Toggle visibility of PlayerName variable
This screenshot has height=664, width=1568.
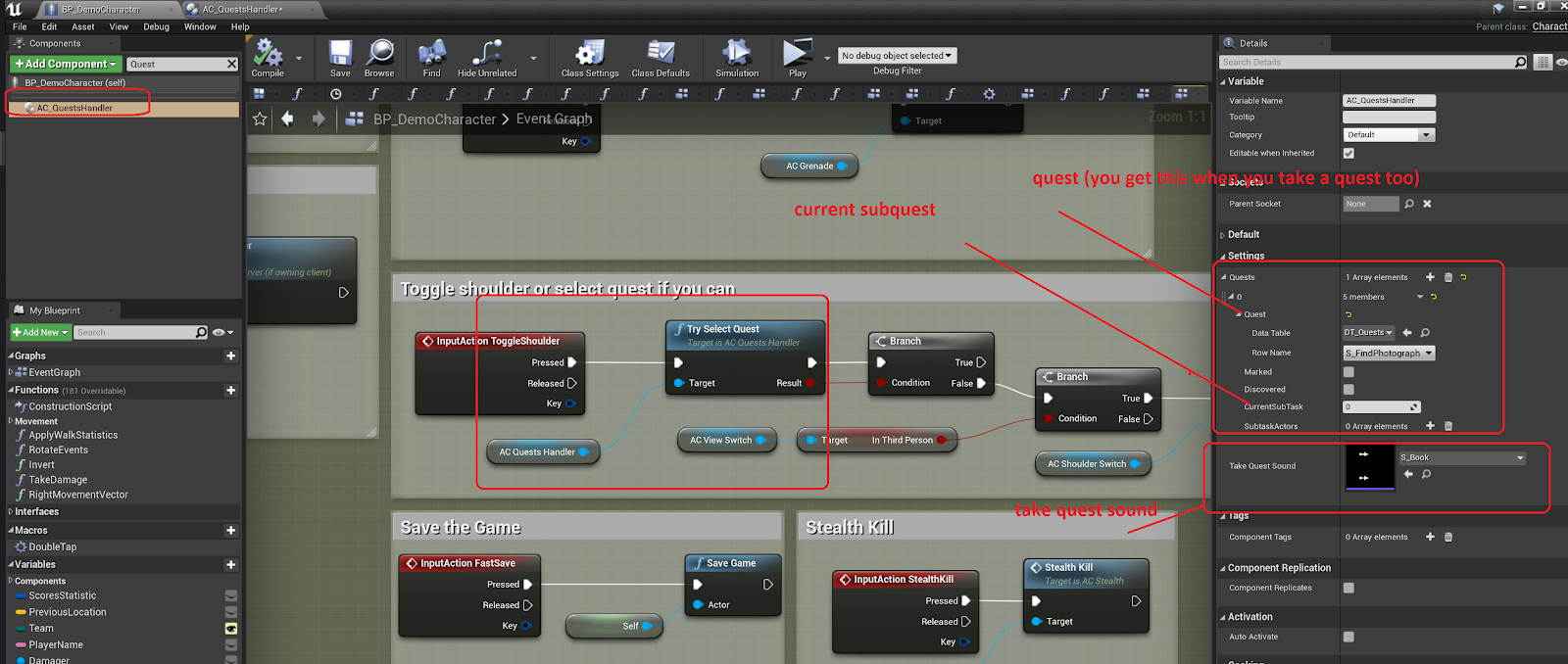click(x=231, y=645)
